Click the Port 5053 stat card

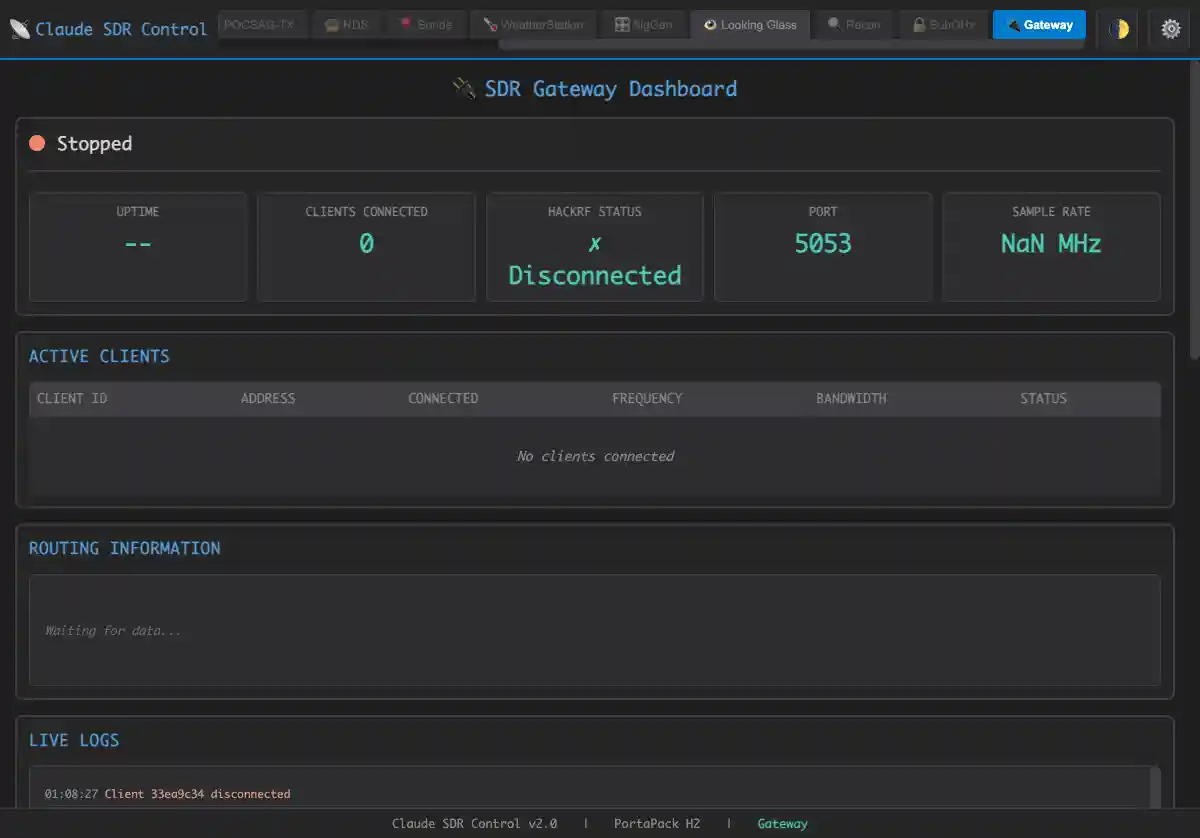coord(823,246)
